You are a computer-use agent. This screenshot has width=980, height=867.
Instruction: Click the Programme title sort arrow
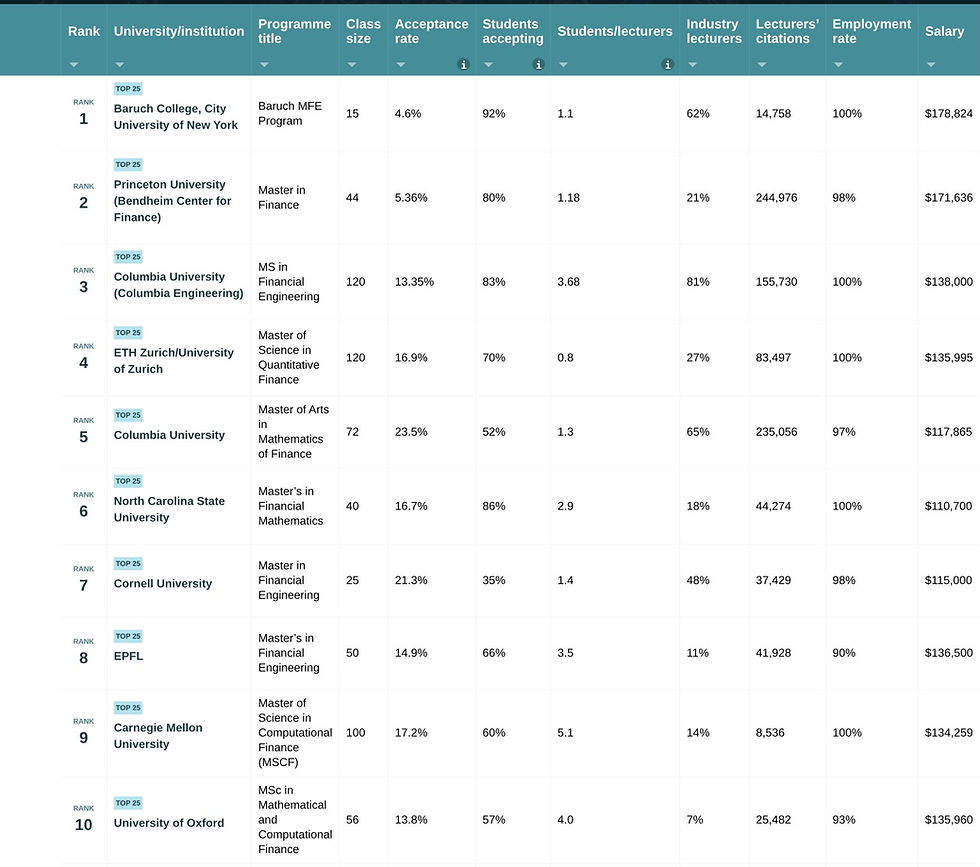coord(264,63)
